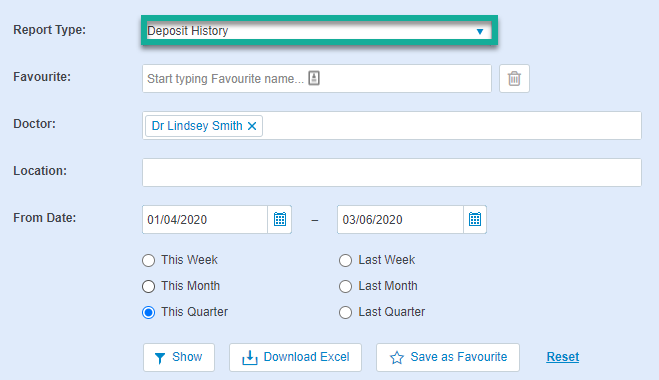
Task: Remove Dr Lindsey Smith tag
Action: pyautogui.click(x=252, y=126)
